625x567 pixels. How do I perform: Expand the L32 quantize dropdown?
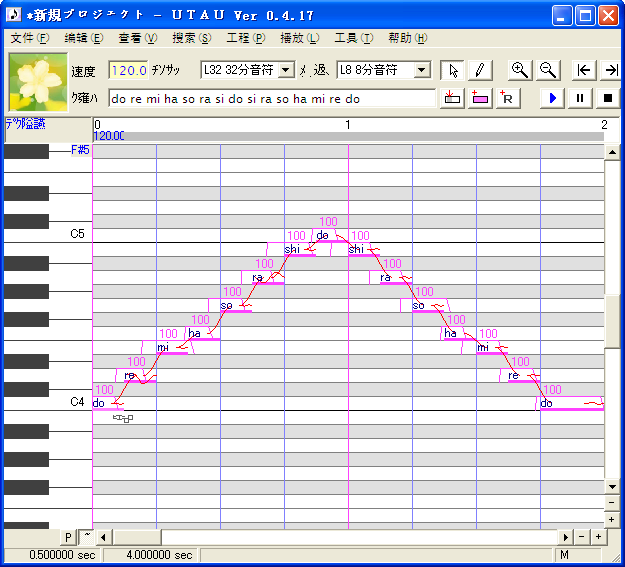click(285, 70)
